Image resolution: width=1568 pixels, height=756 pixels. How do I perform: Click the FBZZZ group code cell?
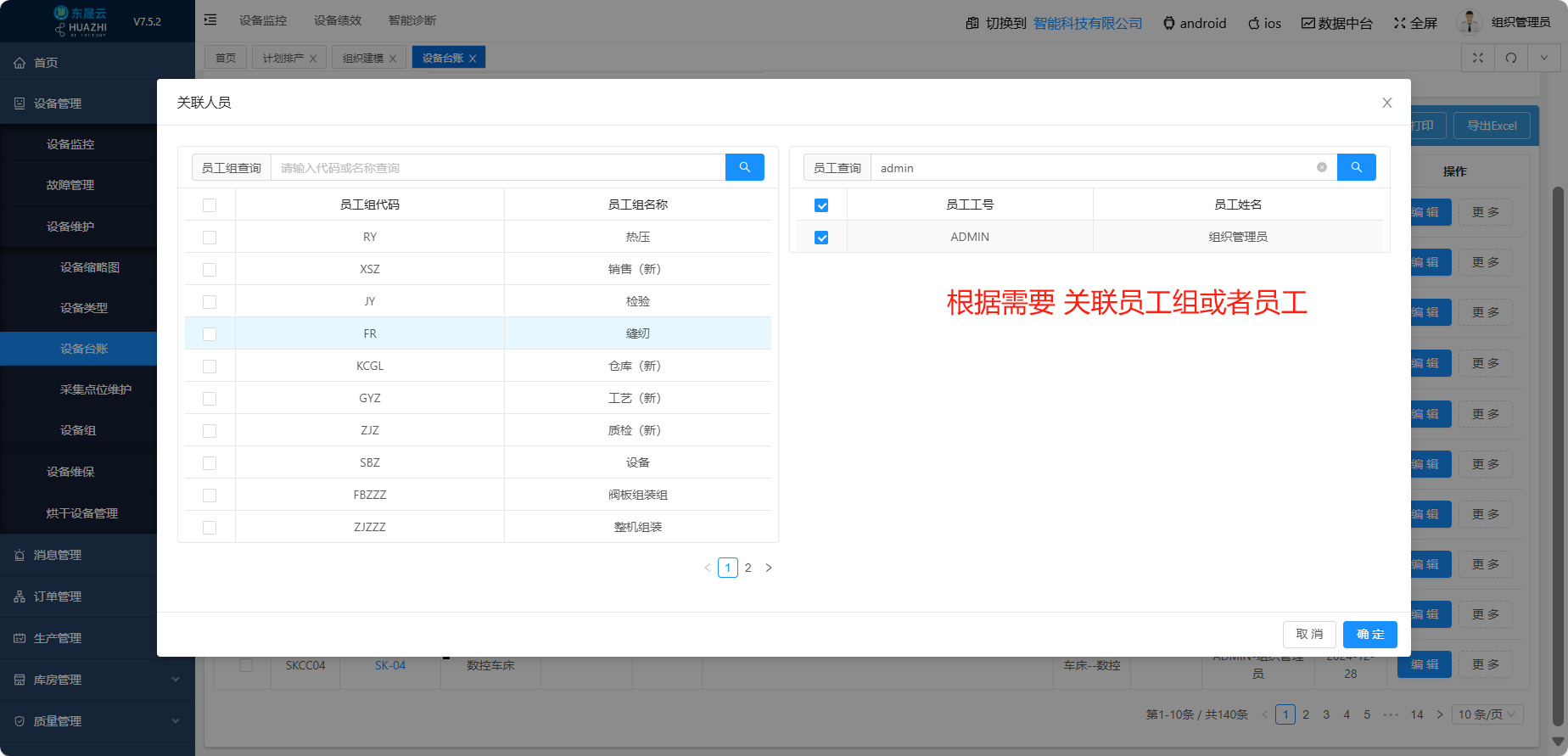370,495
